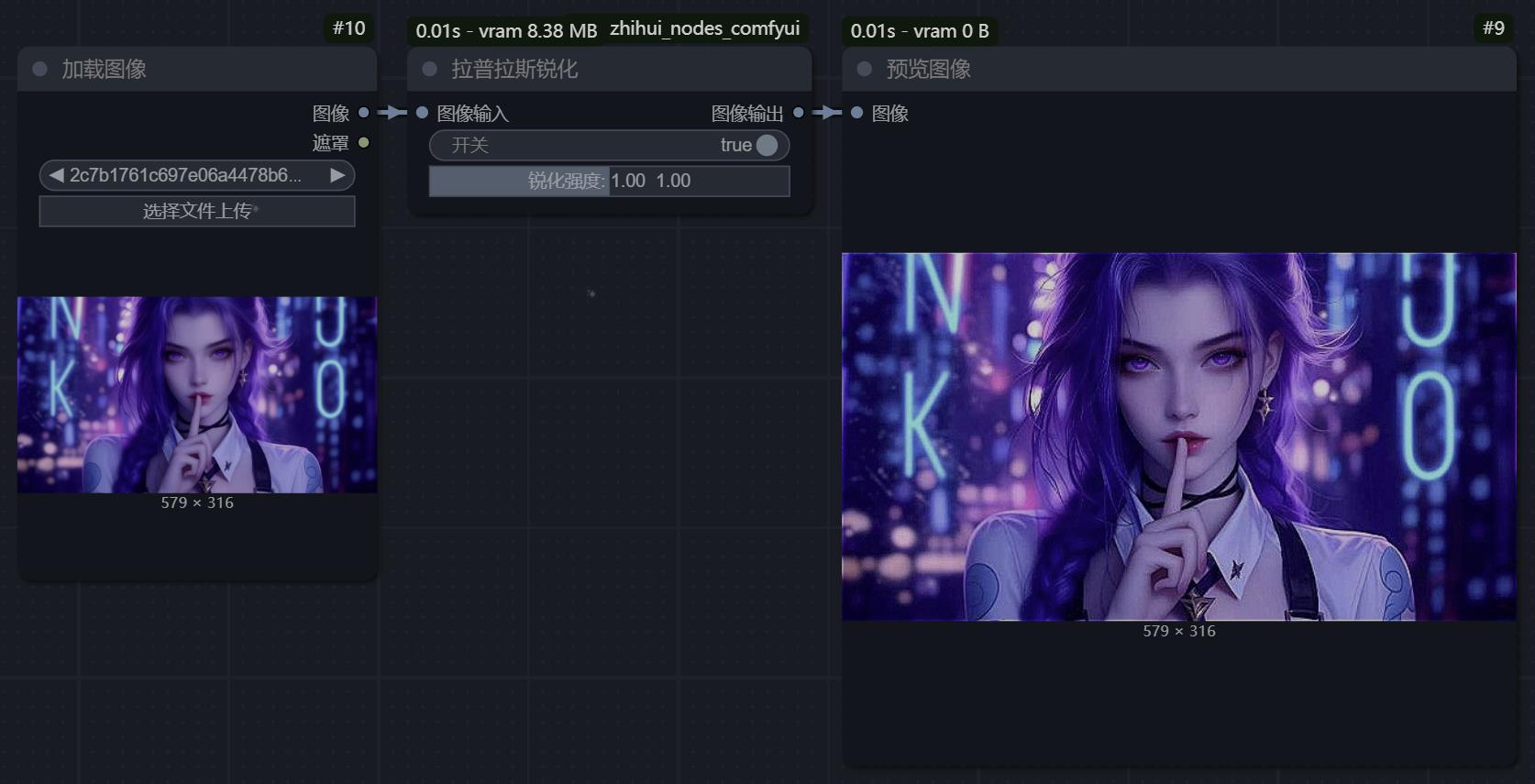Click the 选择文件上传 upload button

tap(197, 211)
